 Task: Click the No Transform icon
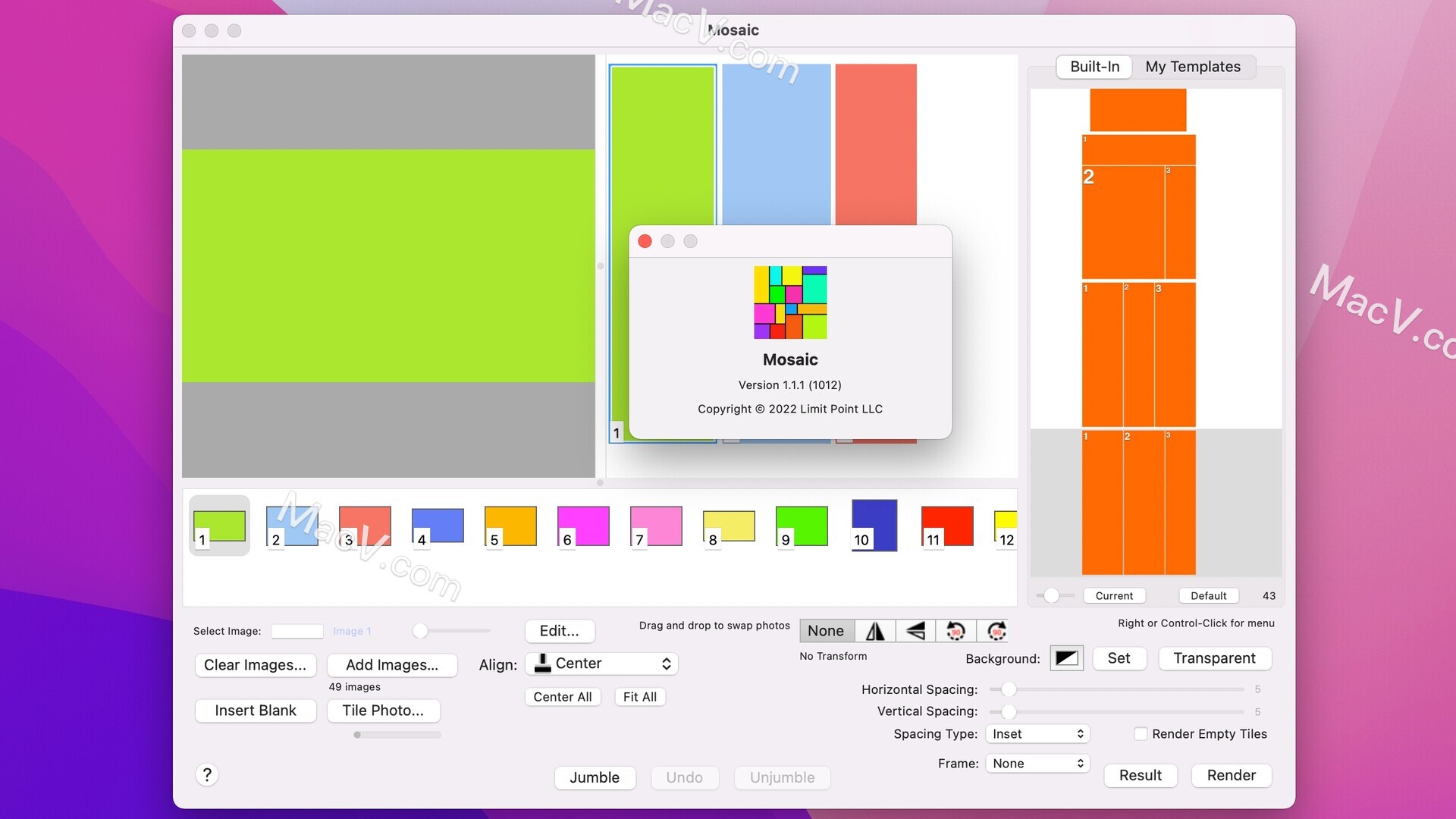[826, 629]
